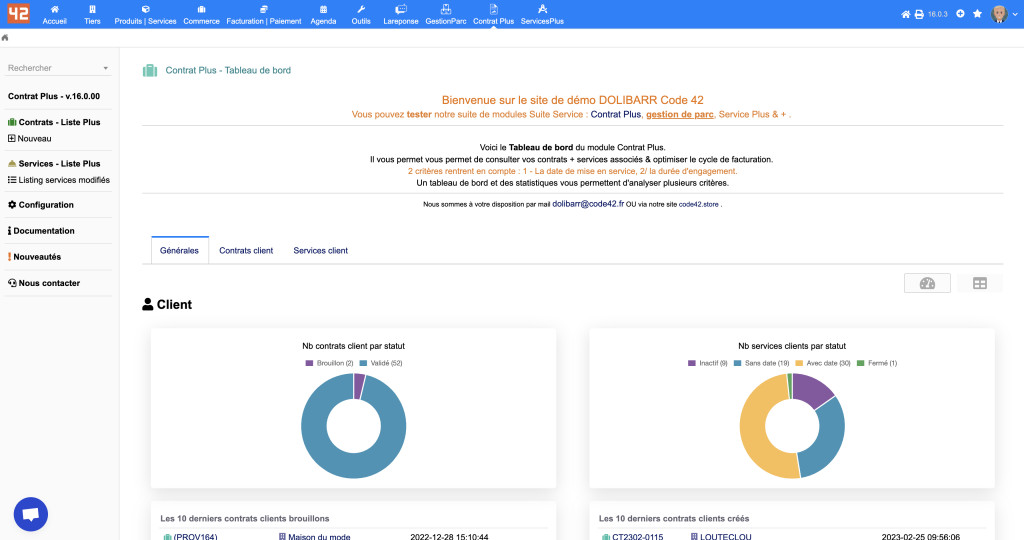Open the Accueil home menu
Screen dimensions: 1024x540
[54, 14]
